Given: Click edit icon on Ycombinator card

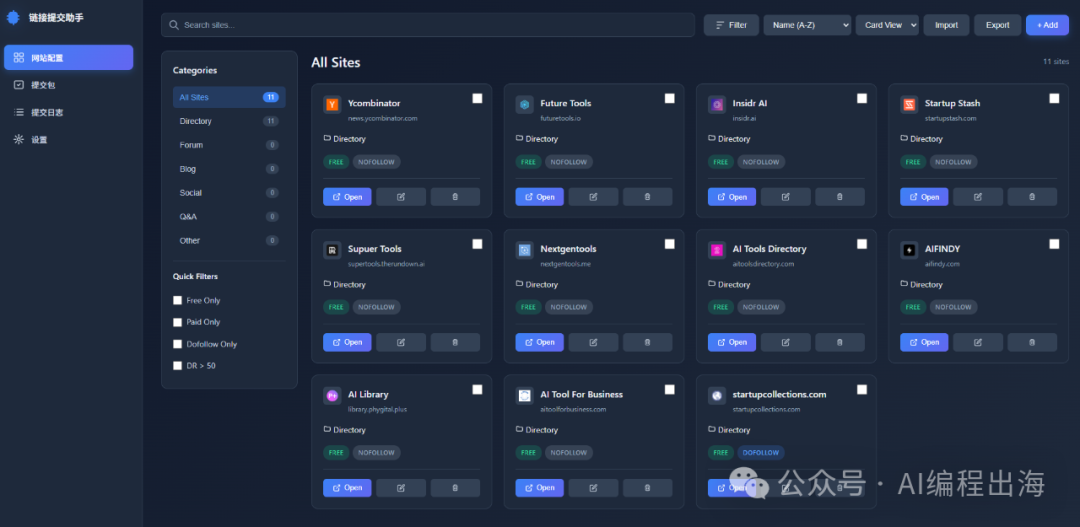Looking at the screenshot, I should 401,197.
